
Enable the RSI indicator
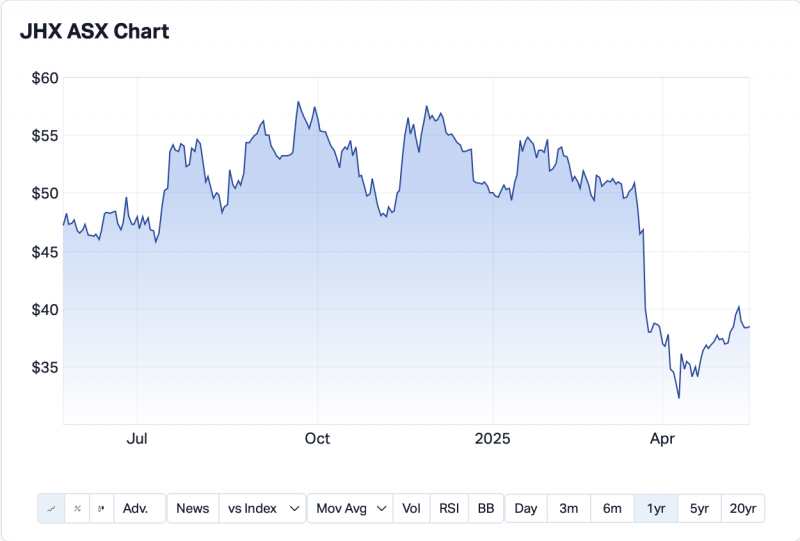(x=448, y=508)
